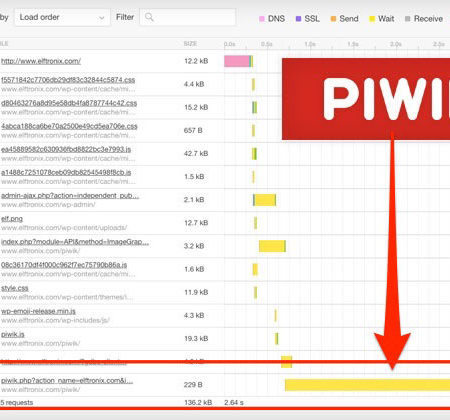Screen dimensions: 450x420
Task: Click the www.elftronix.com/wp-admin/ path text
Action: [x=48, y=204]
